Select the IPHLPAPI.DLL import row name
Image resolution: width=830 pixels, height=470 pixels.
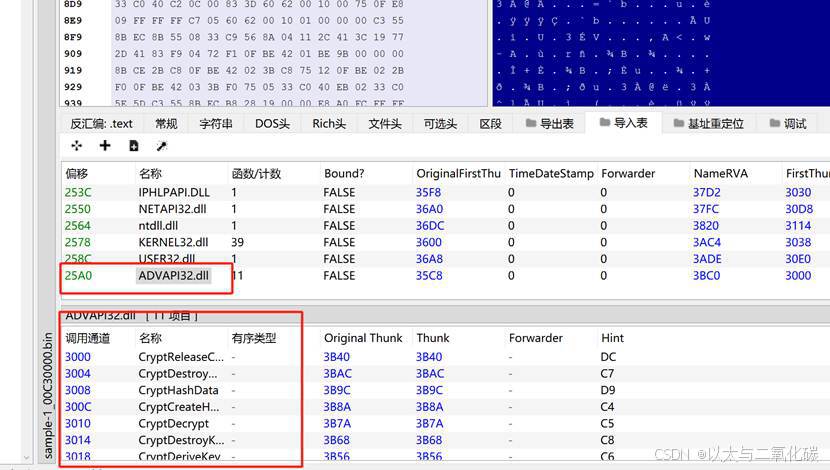[174, 192]
